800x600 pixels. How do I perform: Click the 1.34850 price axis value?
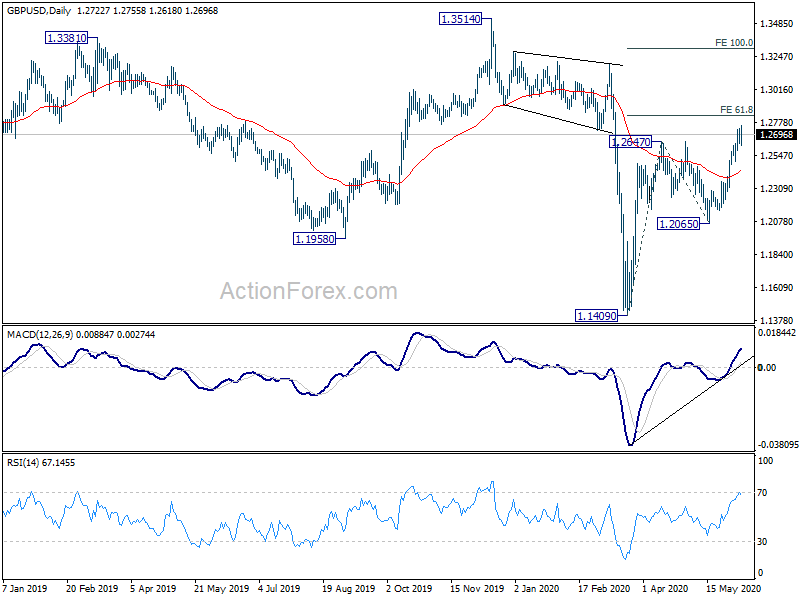(x=777, y=23)
